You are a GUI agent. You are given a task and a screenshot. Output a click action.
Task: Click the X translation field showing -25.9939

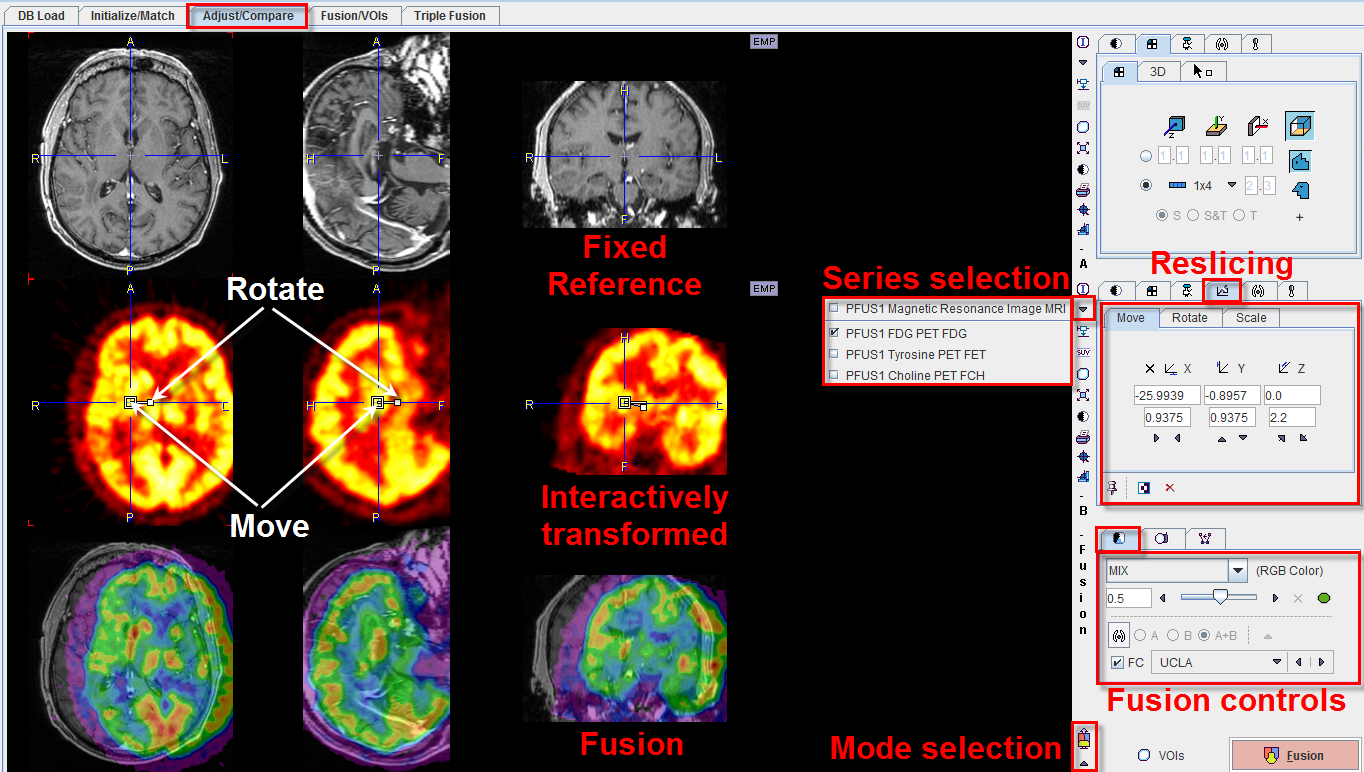pos(1167,395)
